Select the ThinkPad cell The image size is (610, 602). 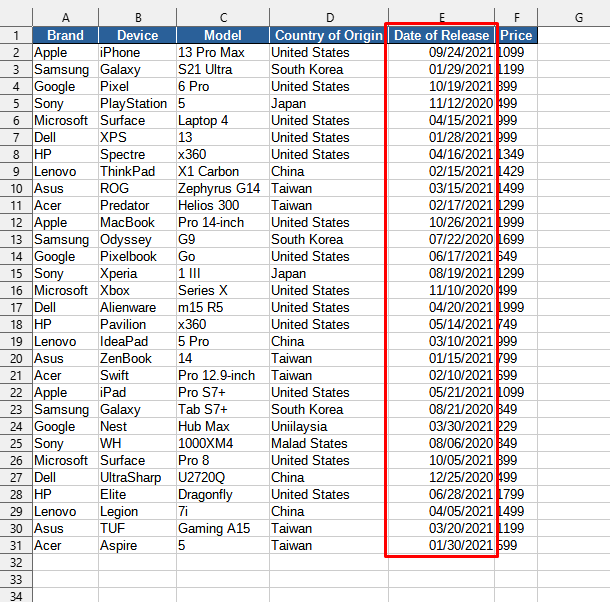[137, 171]
